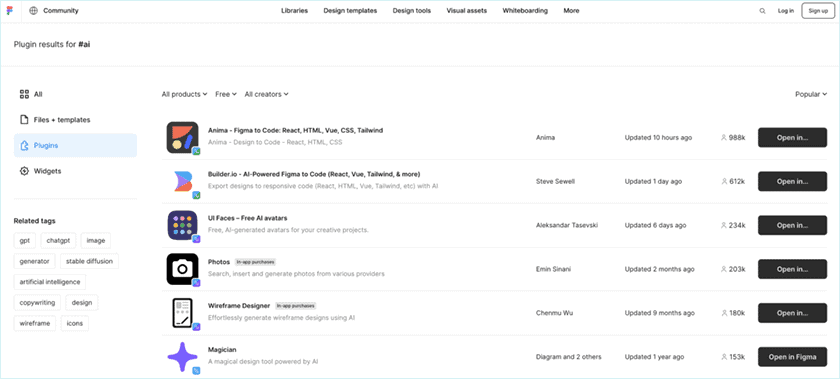The image size is (840, 379).
Task: Click the Magician plugin title
Action: (x=222, y=350)
